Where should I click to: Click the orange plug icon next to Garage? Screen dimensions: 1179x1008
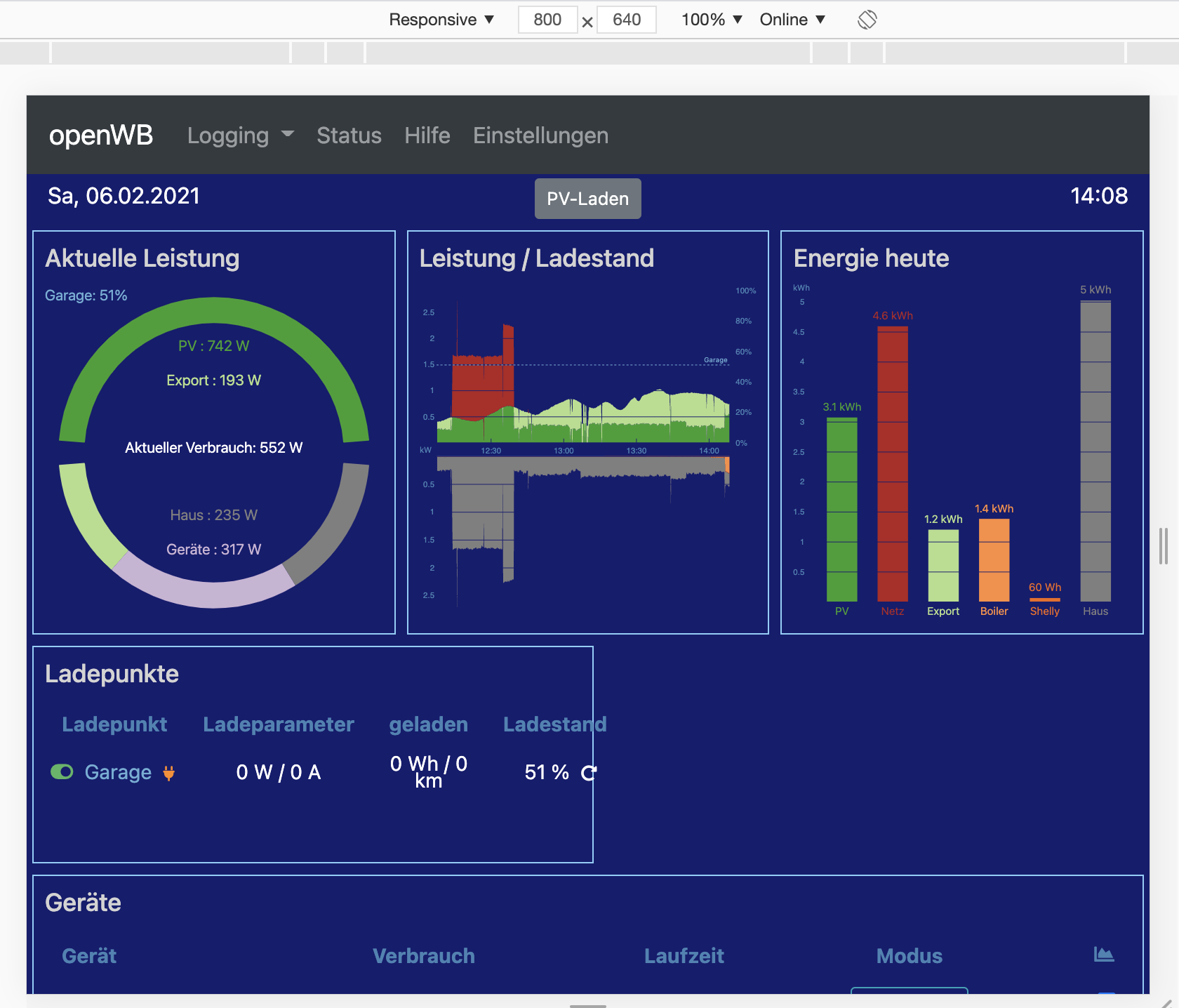(x=168, y=773)
